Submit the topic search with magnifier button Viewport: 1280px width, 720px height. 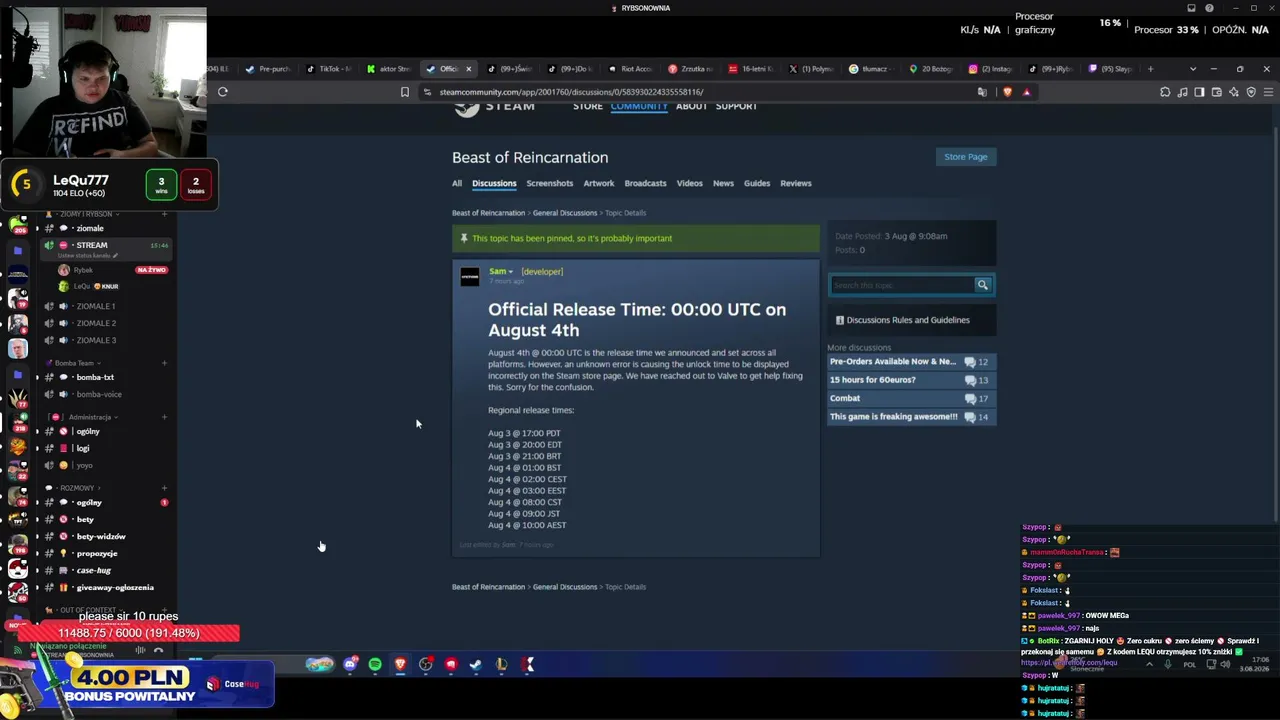(982, 285)
